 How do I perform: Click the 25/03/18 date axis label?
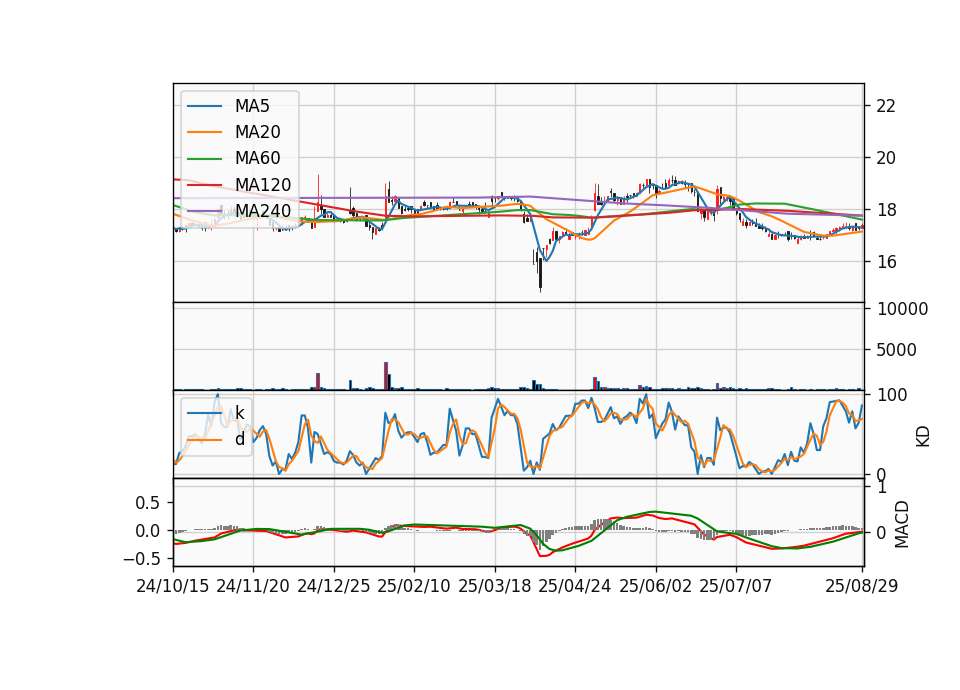coord(495,586)
